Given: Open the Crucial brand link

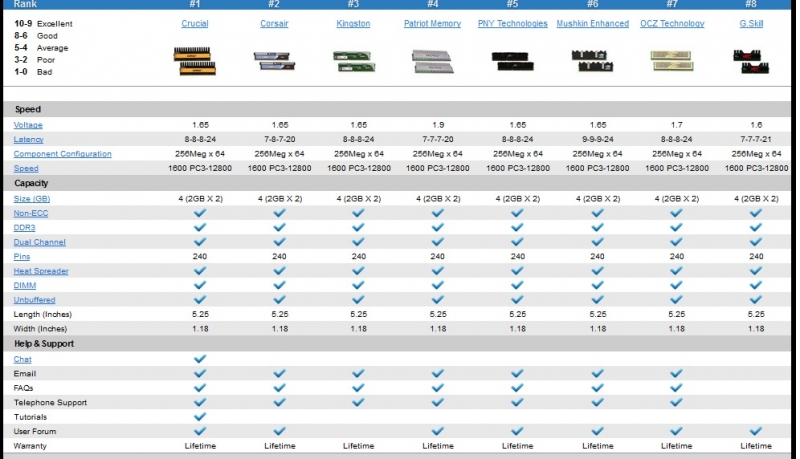Looking at the screenshot, I should click(x=195, y=23).
